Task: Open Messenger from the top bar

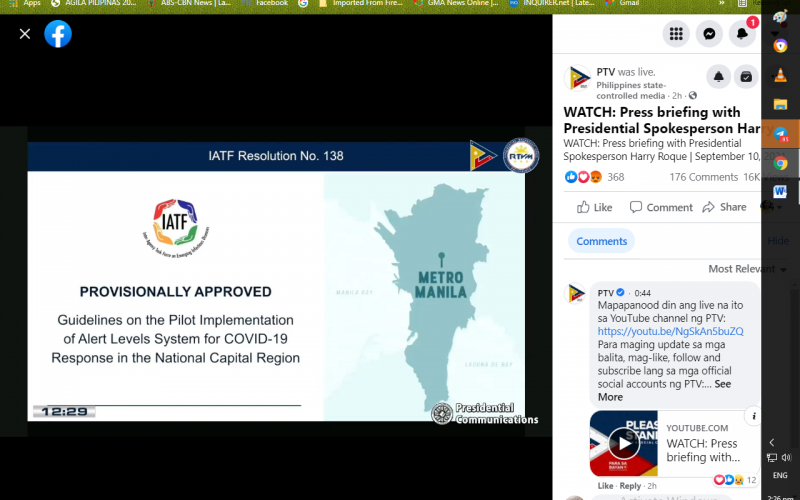Action: (709, 34)
